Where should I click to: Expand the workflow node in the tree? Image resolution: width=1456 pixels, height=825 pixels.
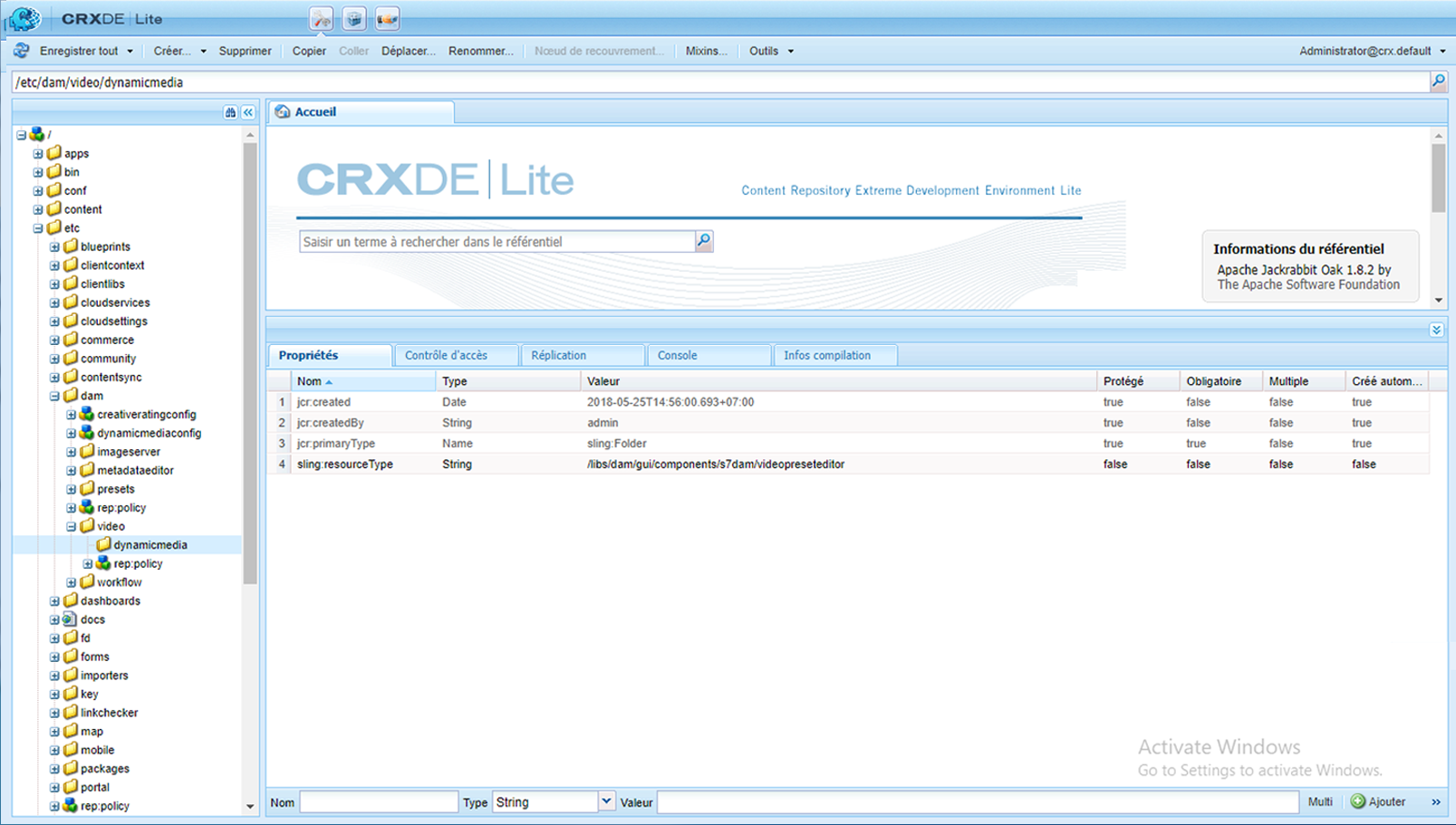(72, 582)
